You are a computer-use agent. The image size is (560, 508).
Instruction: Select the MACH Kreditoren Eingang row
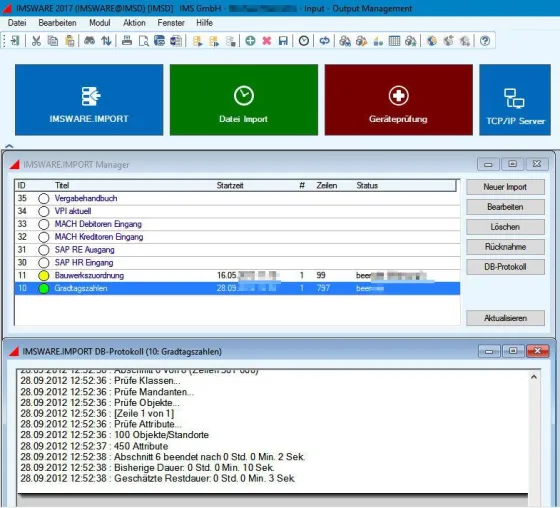click(237, 237)
